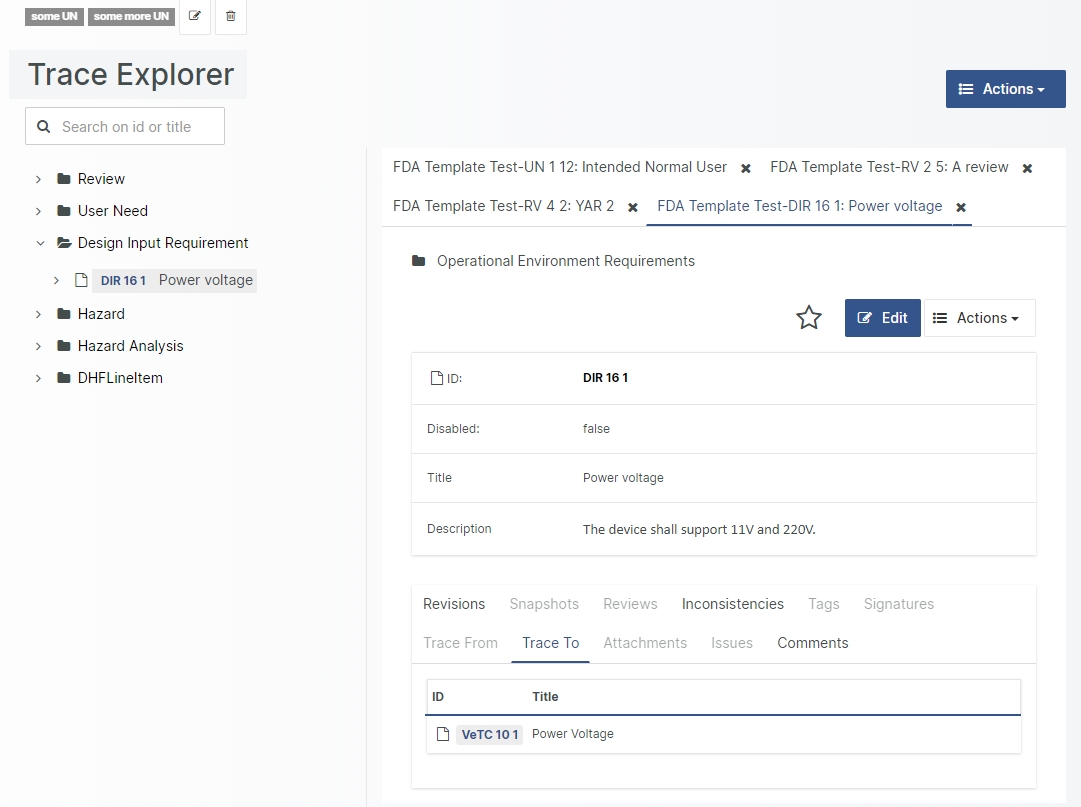Close the 'A review' tab
Image resolution: width=1081 pixels, height=807 pixels.
click(1027, 168)
